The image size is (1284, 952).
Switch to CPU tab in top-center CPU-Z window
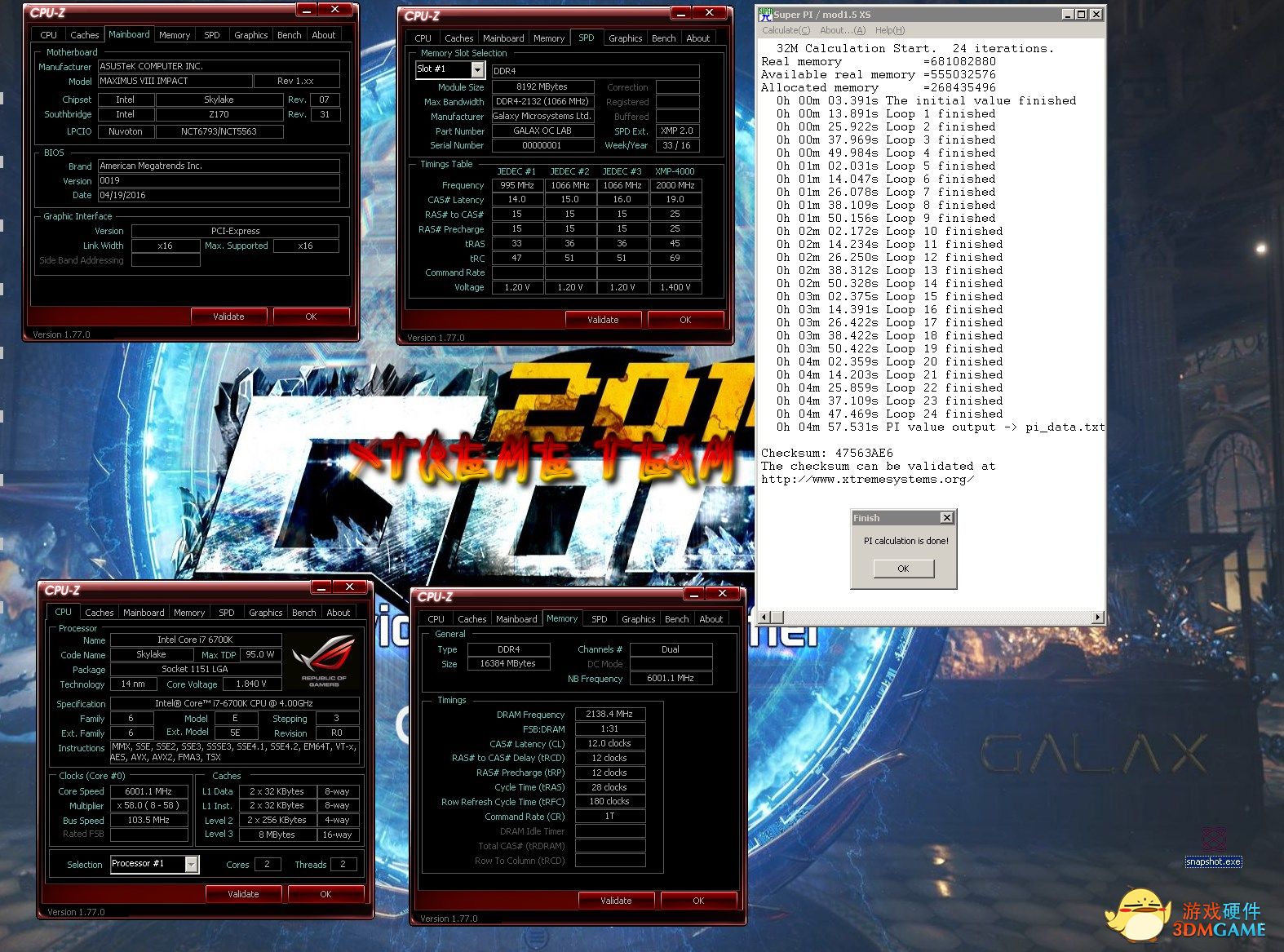[x=423, y=38]
